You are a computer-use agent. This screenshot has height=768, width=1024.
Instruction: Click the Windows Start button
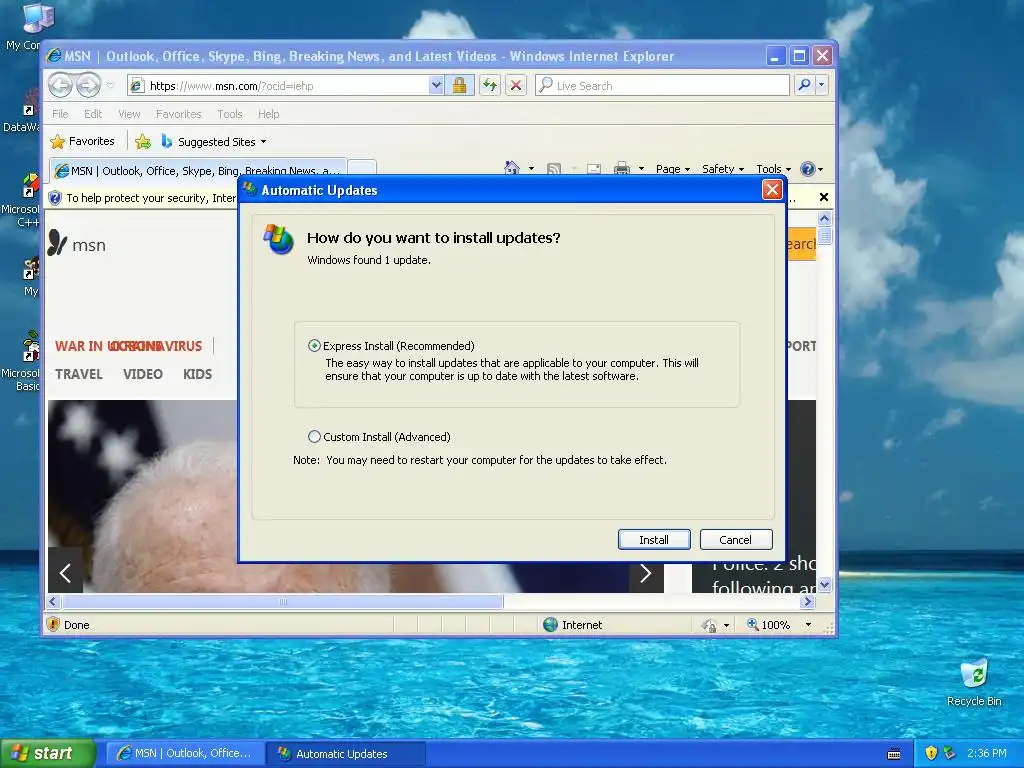47,753
